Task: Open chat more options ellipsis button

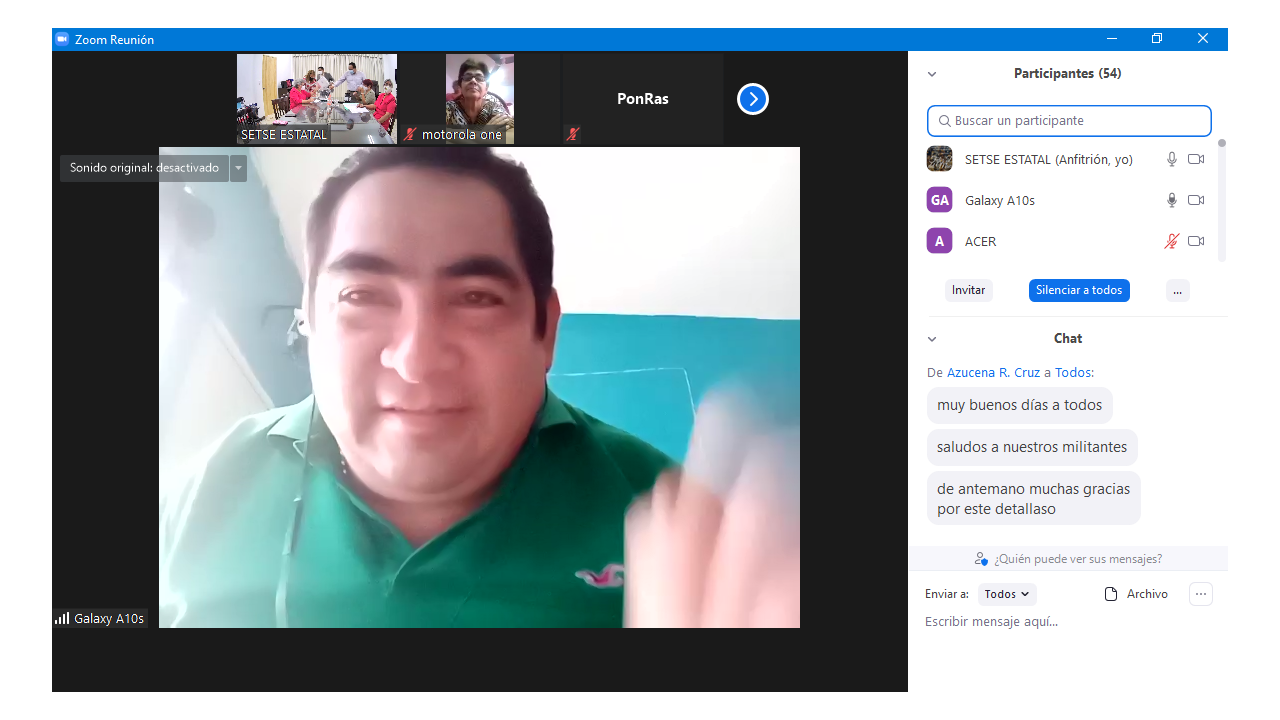Action: [x=1201, y=594]
